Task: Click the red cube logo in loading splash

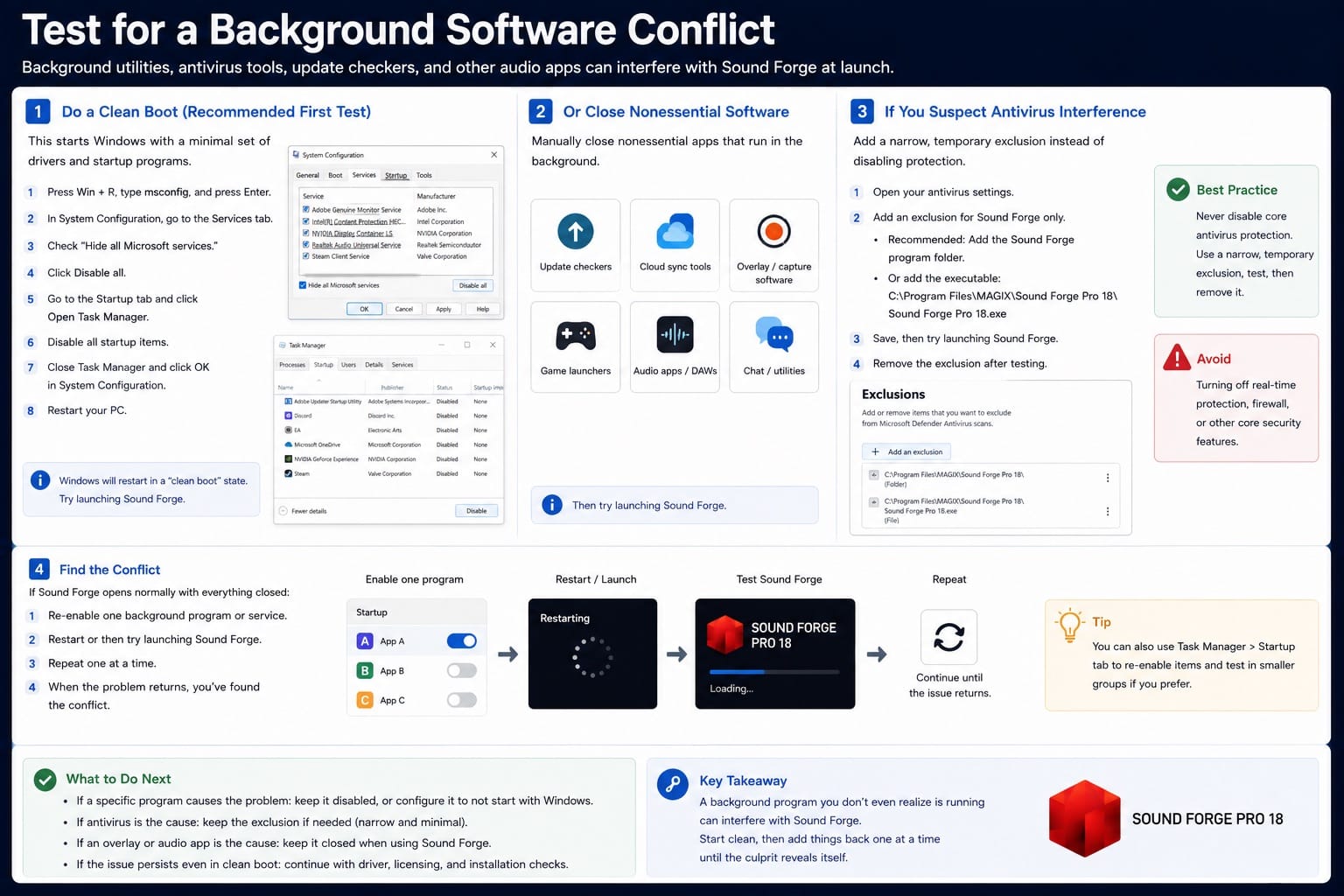Action: (x=724, y=634)
